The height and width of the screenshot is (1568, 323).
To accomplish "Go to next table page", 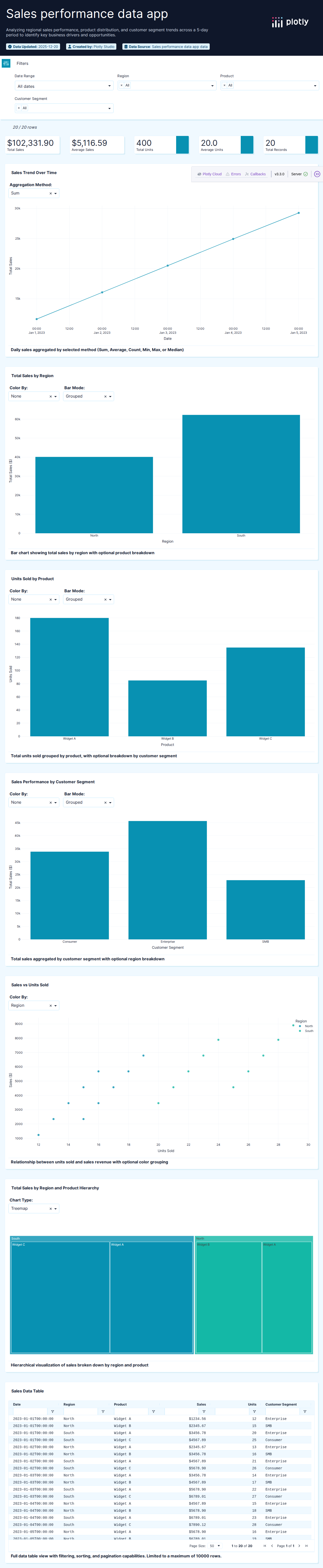I will pyautogui.click(x=299, y=1546).
